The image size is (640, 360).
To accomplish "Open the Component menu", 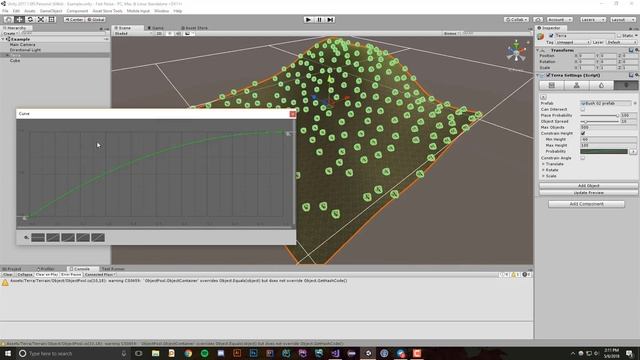I will coord(77,11).
